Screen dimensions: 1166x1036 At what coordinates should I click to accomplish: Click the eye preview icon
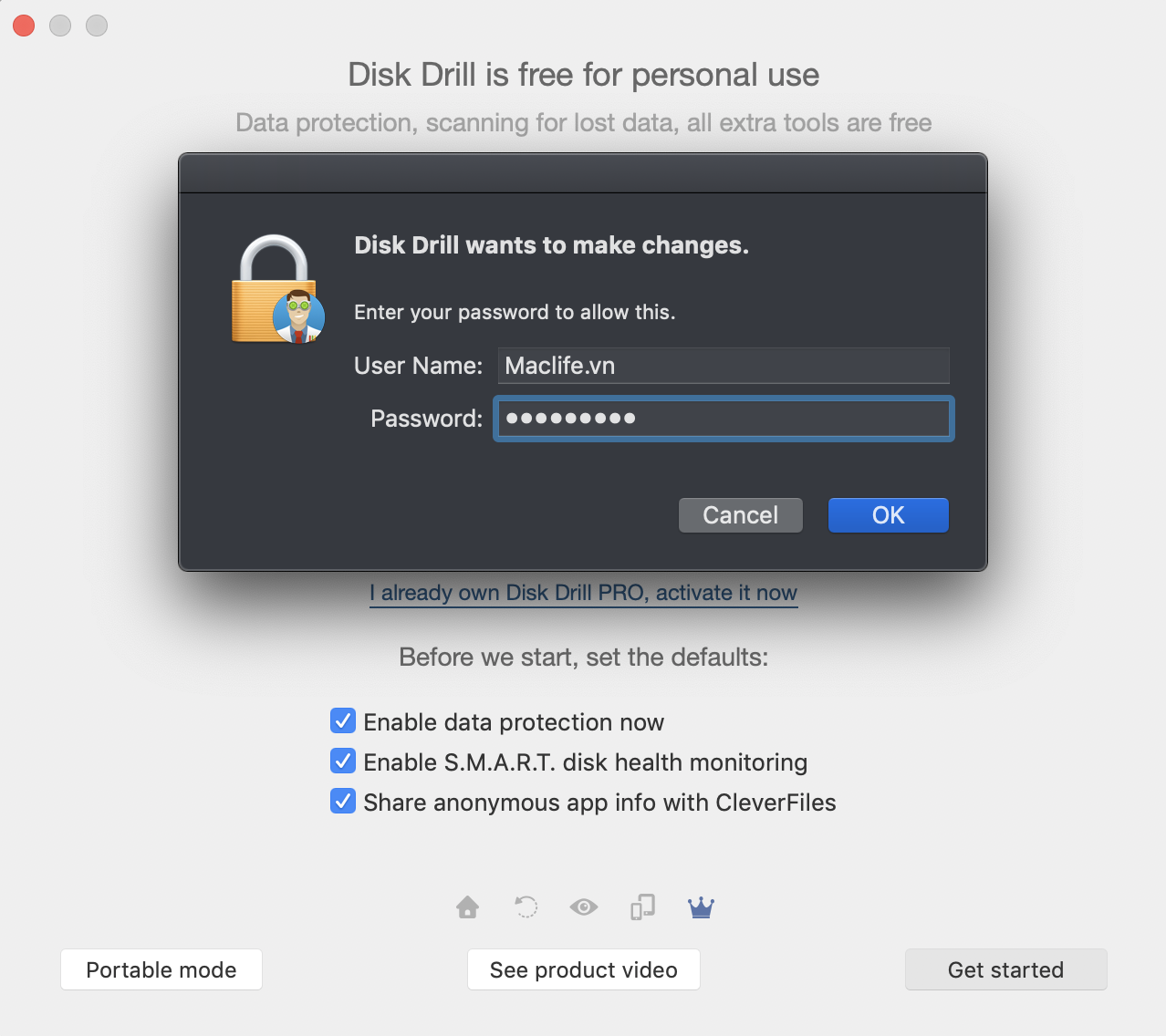pos(584,906)
